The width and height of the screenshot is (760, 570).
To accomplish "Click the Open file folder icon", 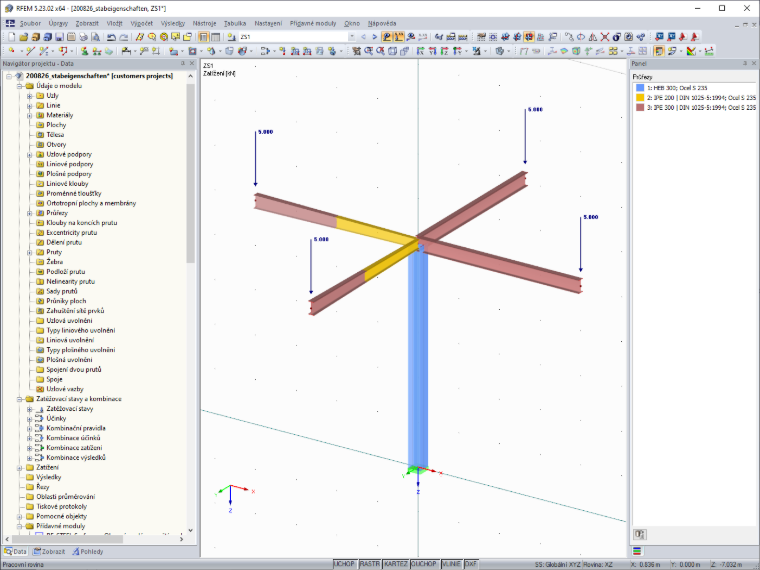I will [x=23, y=37].
